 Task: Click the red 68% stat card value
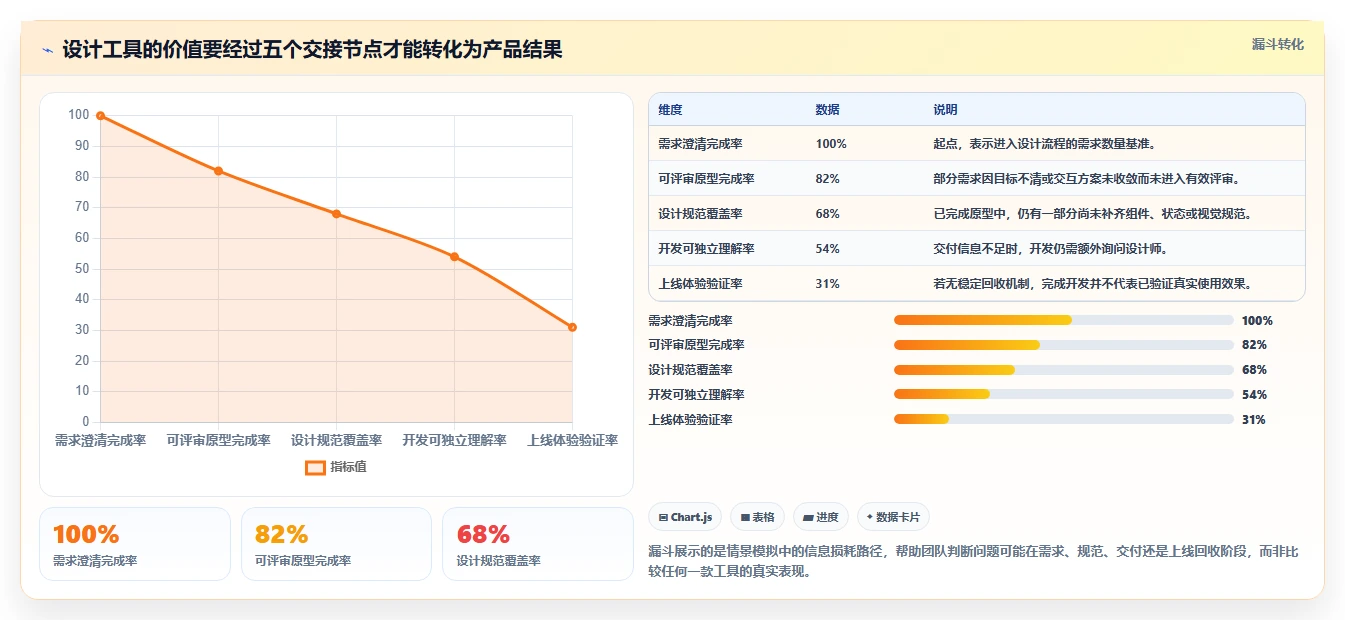coord(483,534)
